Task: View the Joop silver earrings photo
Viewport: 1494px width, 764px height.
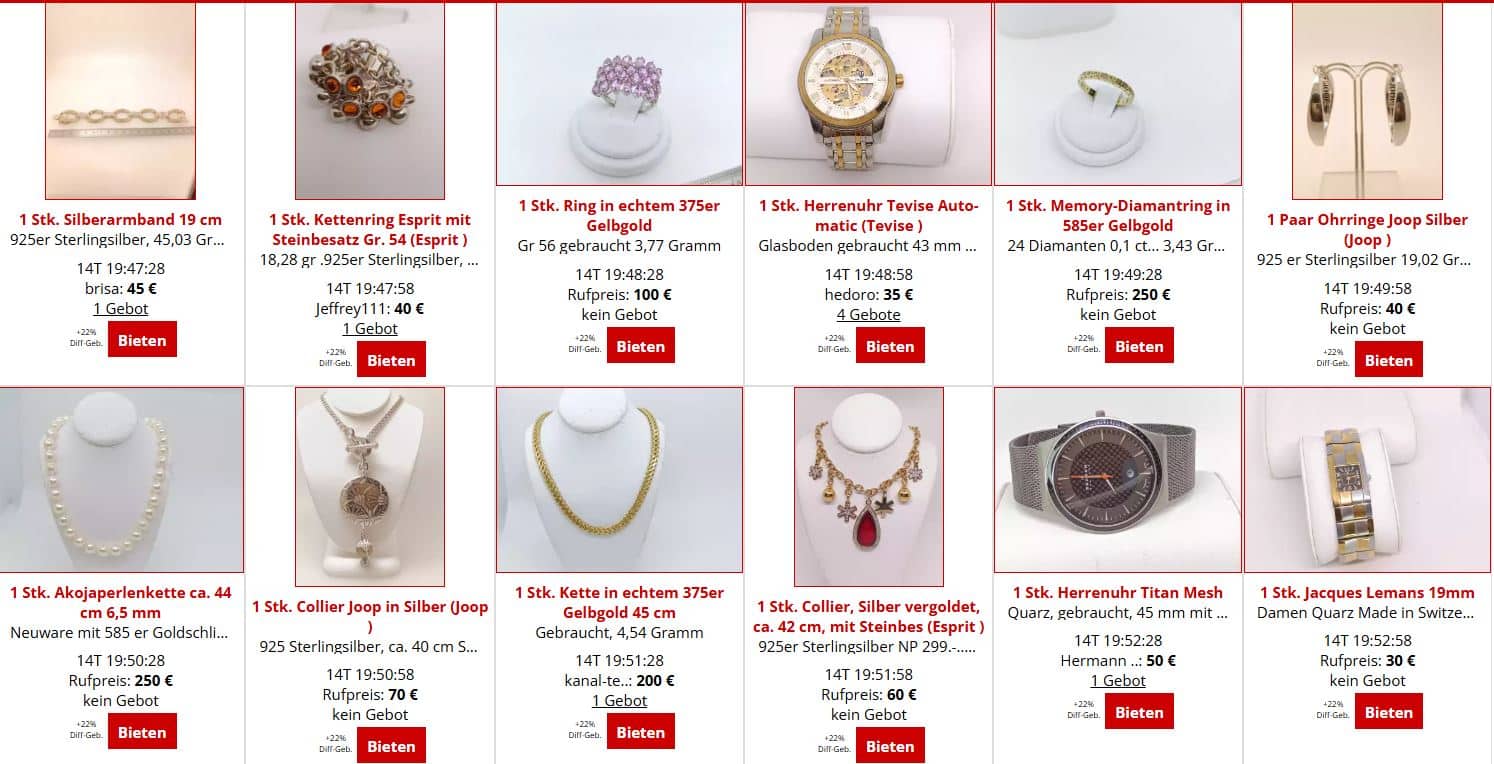Action: [1367, 101]
